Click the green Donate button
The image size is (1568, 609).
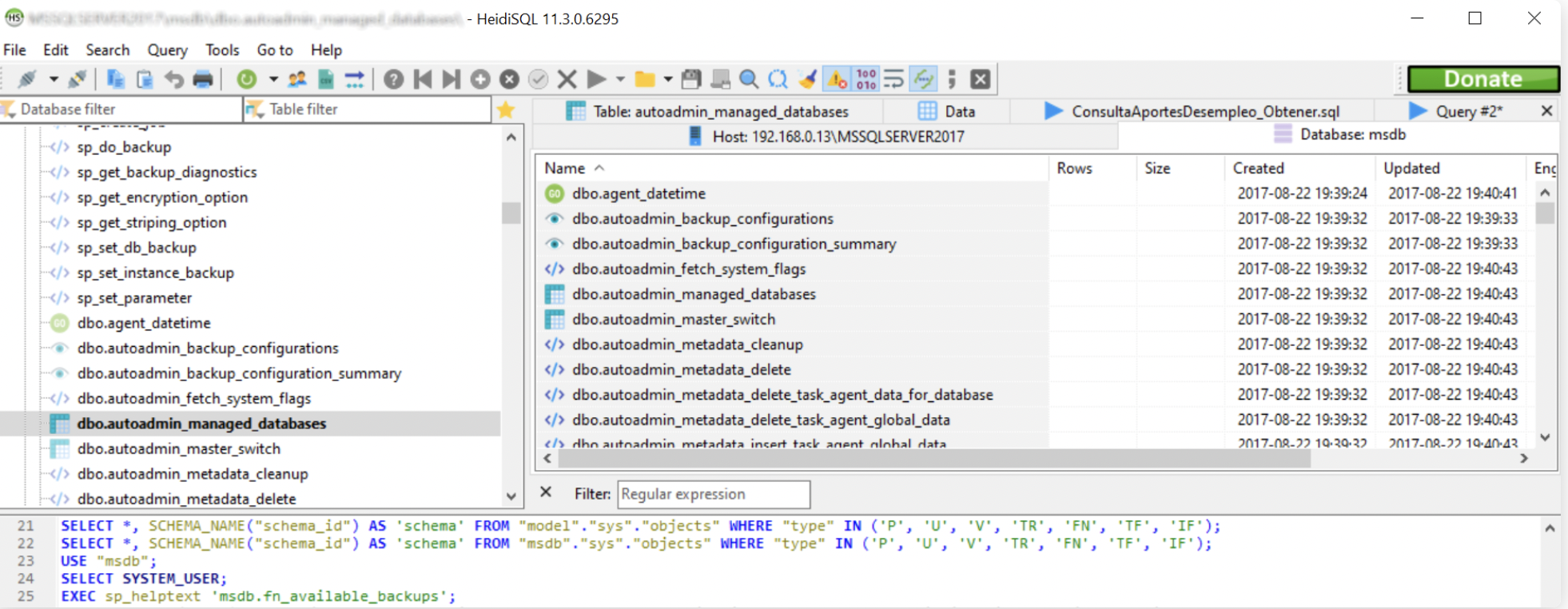(x=1482, y=79)
